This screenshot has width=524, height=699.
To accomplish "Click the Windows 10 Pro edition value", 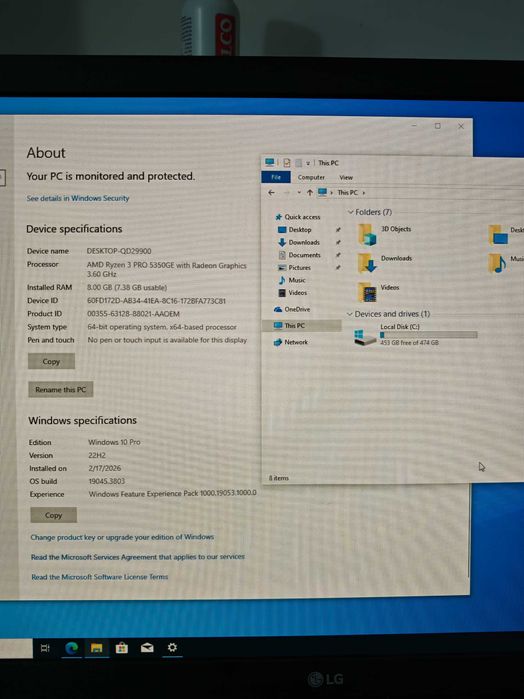I will click(x=114, y=442).
